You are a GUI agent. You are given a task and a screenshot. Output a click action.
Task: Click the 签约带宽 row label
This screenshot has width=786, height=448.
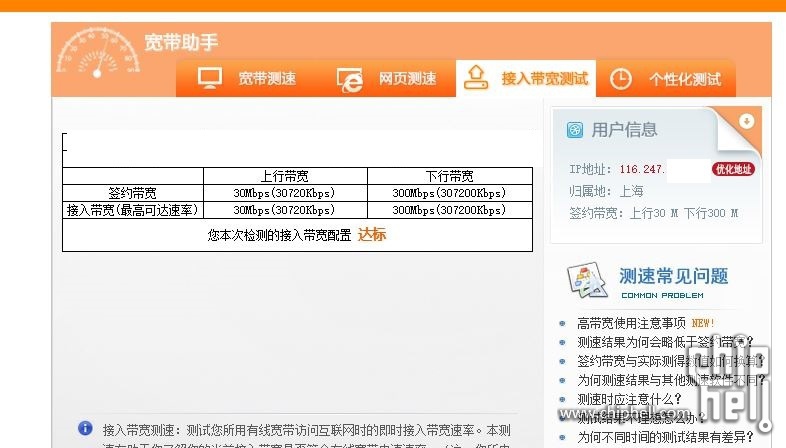tap(133, 193)
